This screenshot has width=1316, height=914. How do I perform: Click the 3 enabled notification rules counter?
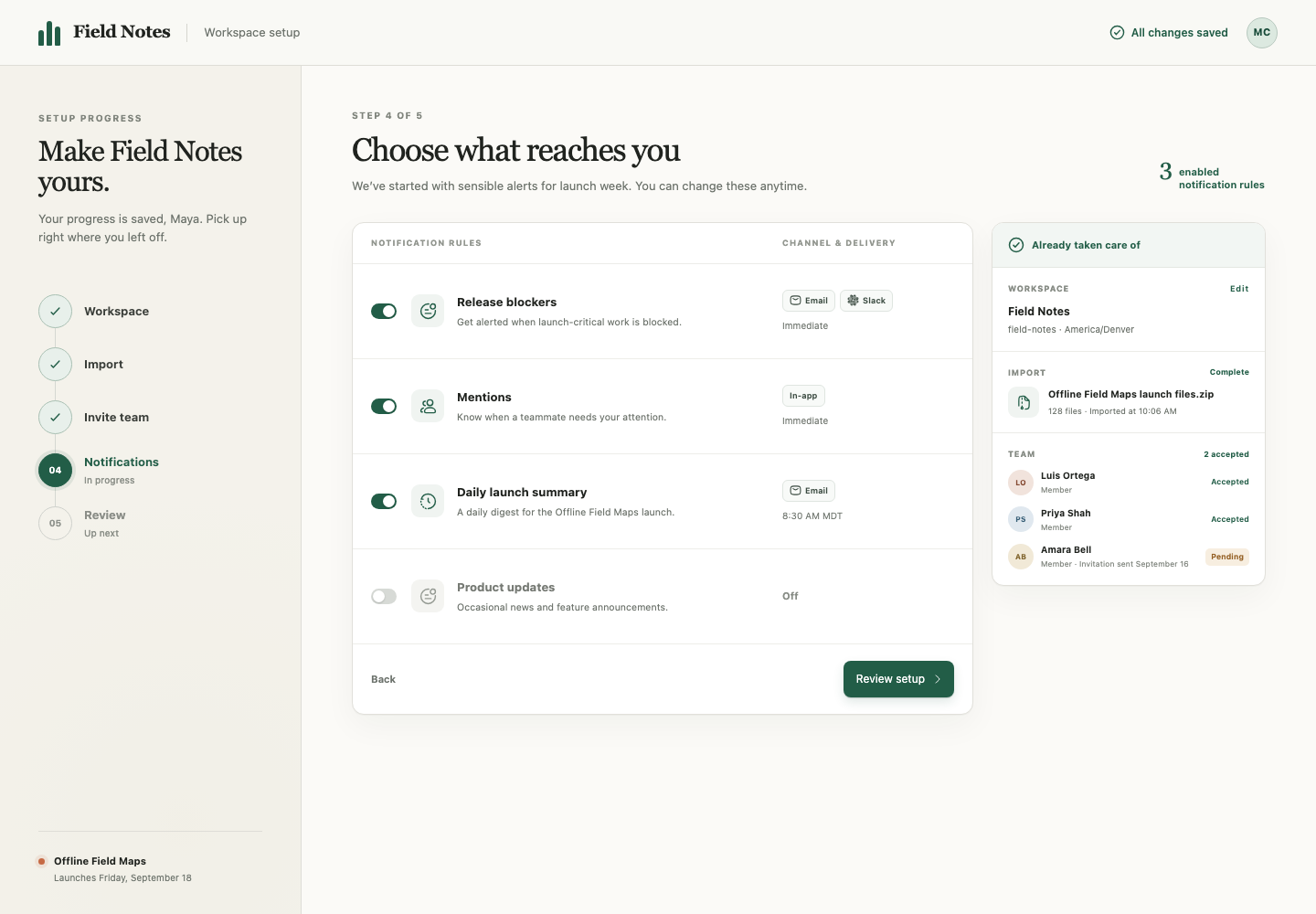(x=1212, y=177)
